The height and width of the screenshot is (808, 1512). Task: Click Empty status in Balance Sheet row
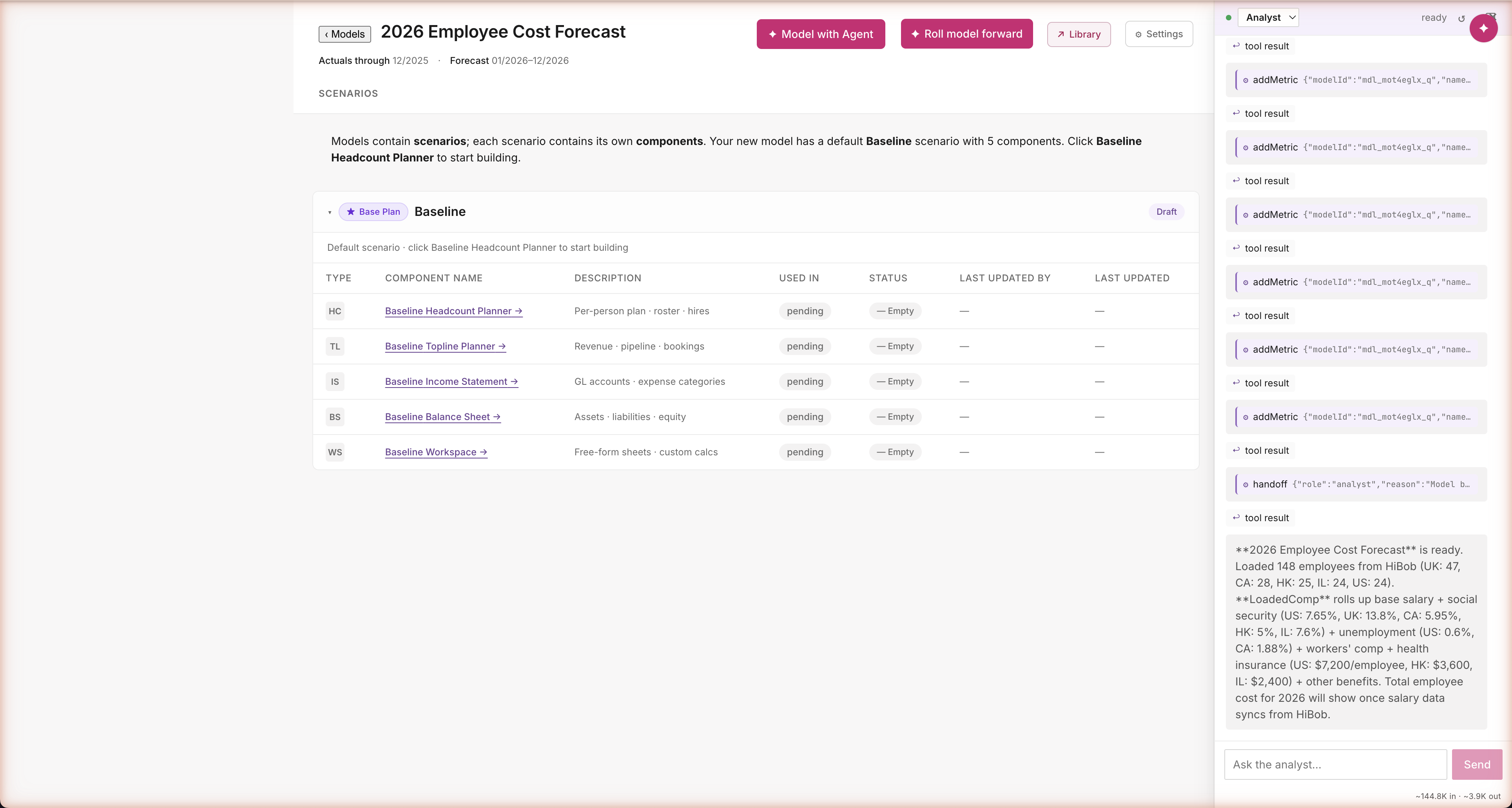tap(895, 417)
